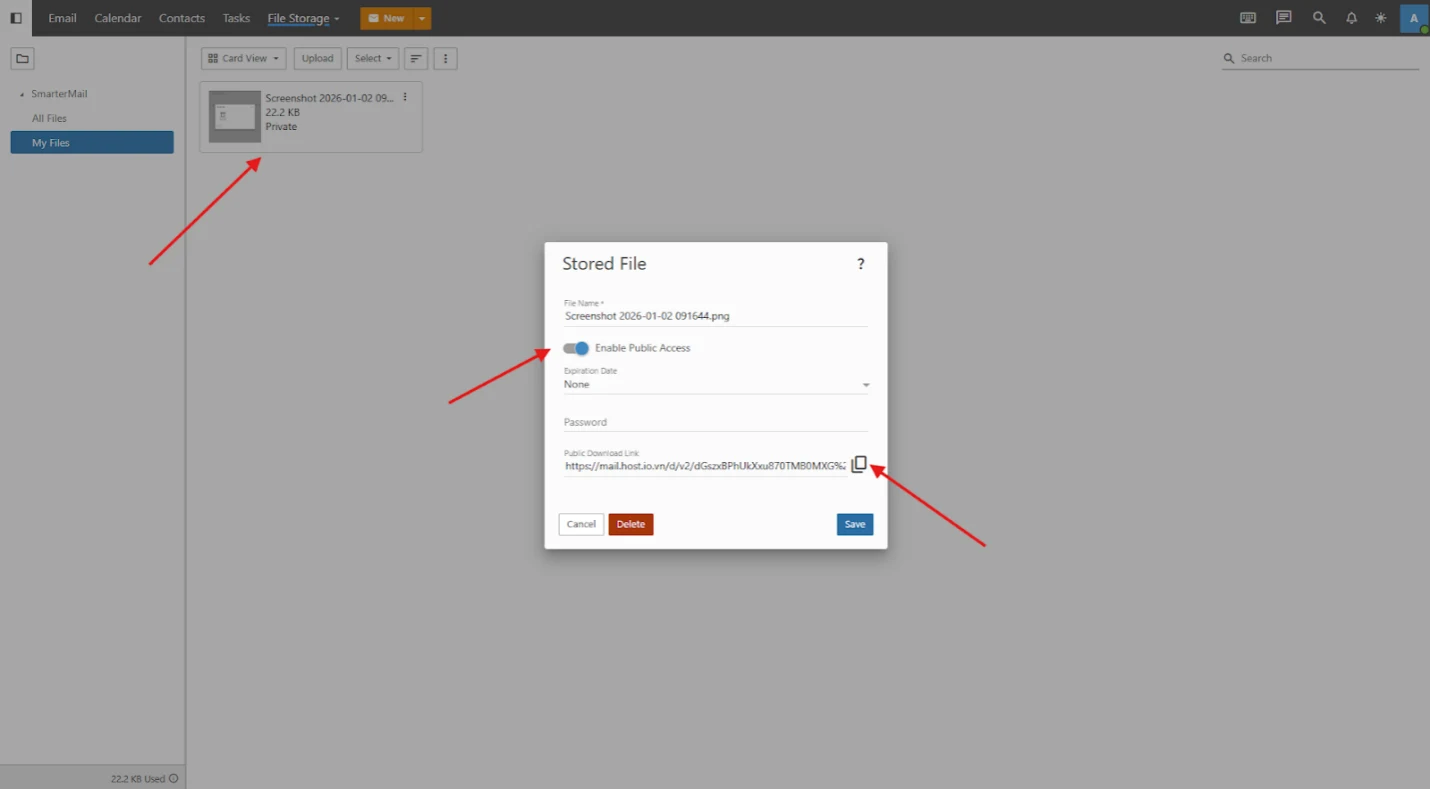
Task: Open the Expiration Date dropdown
Action: pyautogui.click(x=716, y=384)
